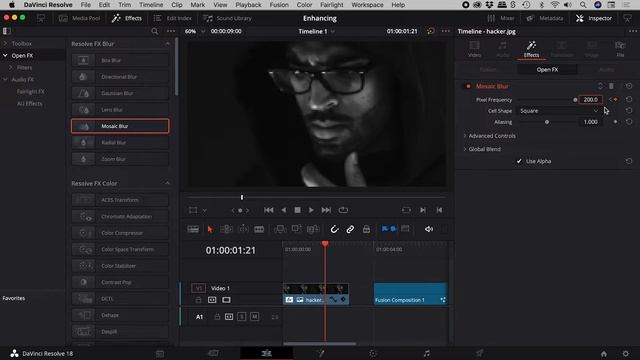
Task: Toggle Video 1 track auto select
Action: click(x=212, y=300)
